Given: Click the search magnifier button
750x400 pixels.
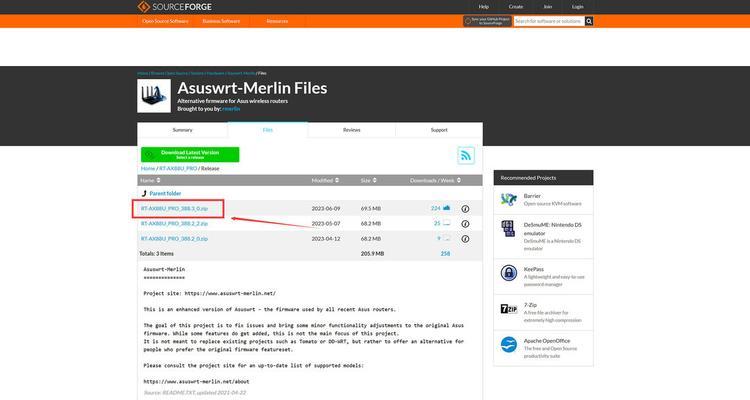Looking at the screenshot, I should point(589,21).
